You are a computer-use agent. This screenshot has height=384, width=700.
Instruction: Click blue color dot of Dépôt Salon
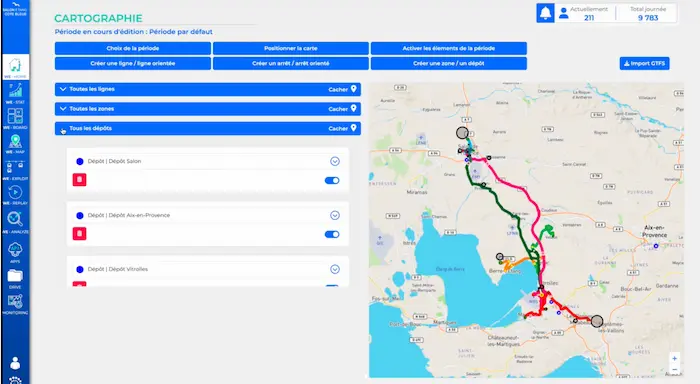(x=79, y=162)
